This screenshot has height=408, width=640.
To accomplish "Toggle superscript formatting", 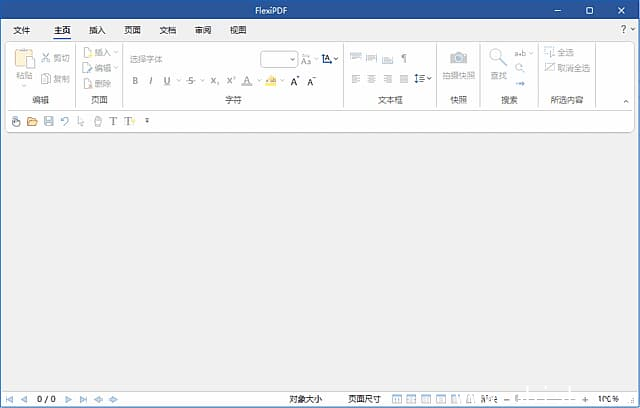I will [x=231, y=81].
